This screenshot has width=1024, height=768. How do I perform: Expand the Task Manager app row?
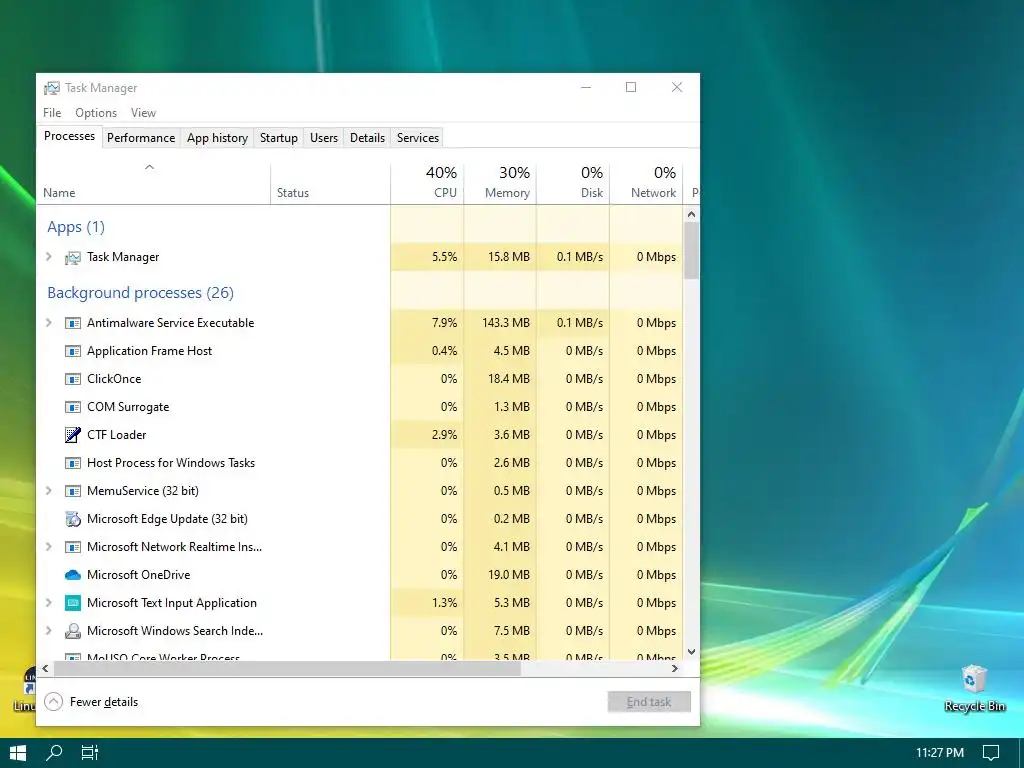(x=48, y=257)
